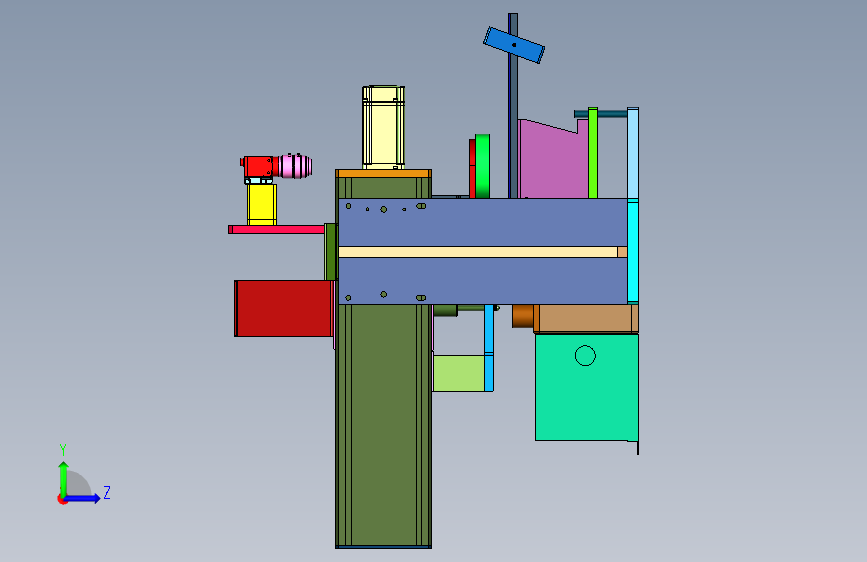This screenshot has width=867, height=562.
Task: Click the green Y axis of triad
Action: [63, 479]
